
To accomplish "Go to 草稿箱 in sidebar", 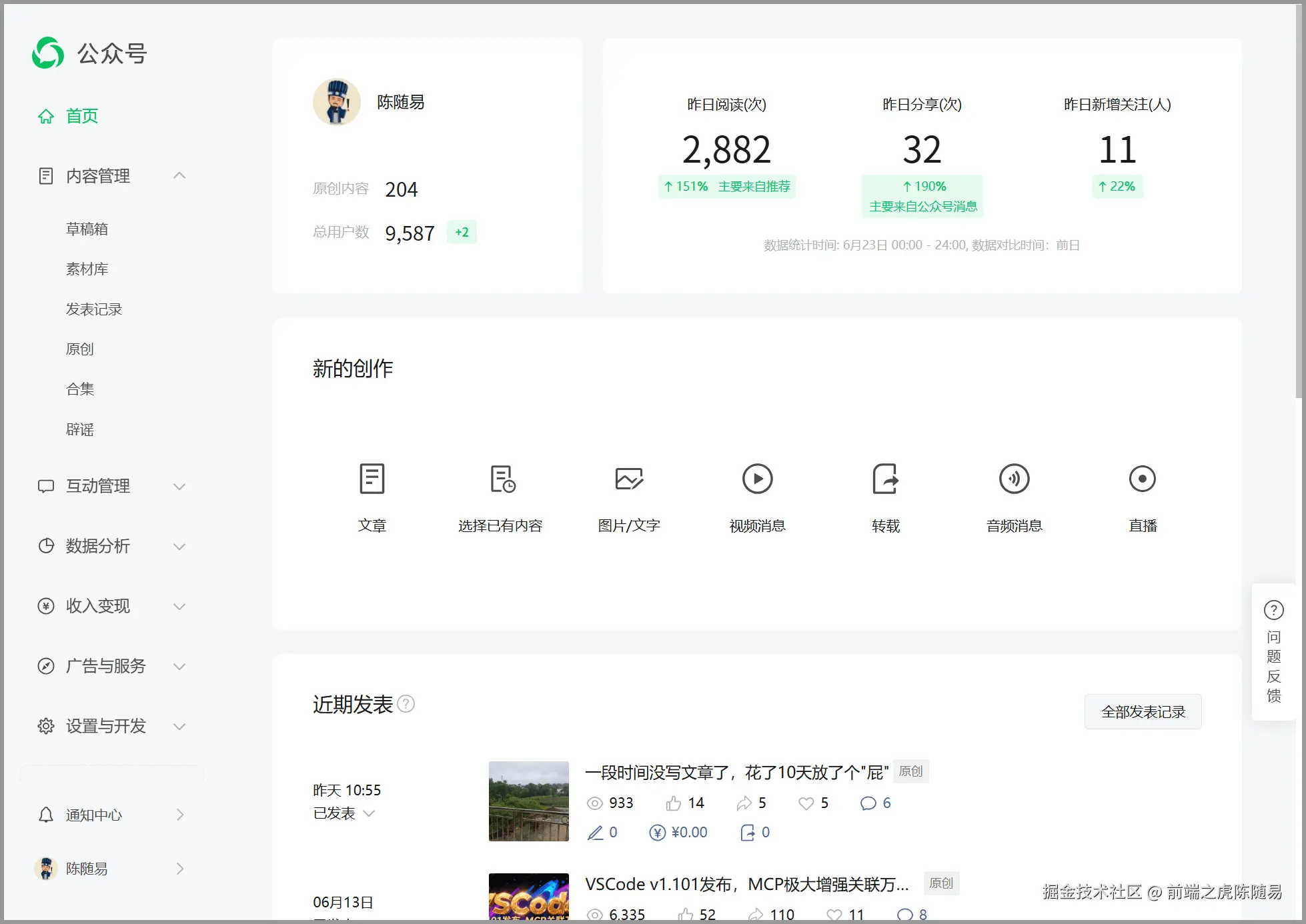I will [87, 229].
